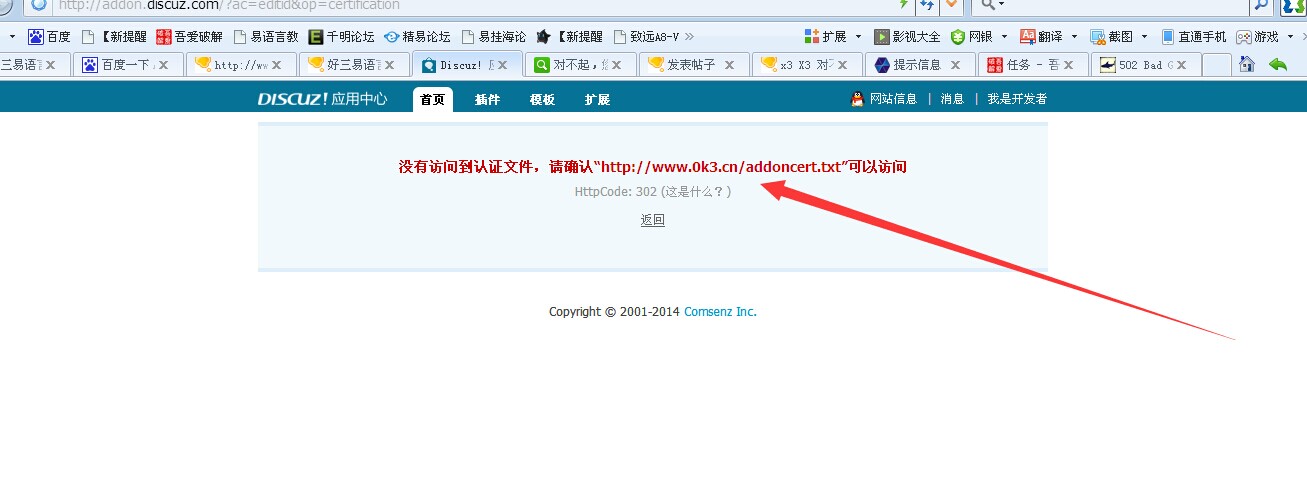Click the 返回 back link

[x=652, y=220]
